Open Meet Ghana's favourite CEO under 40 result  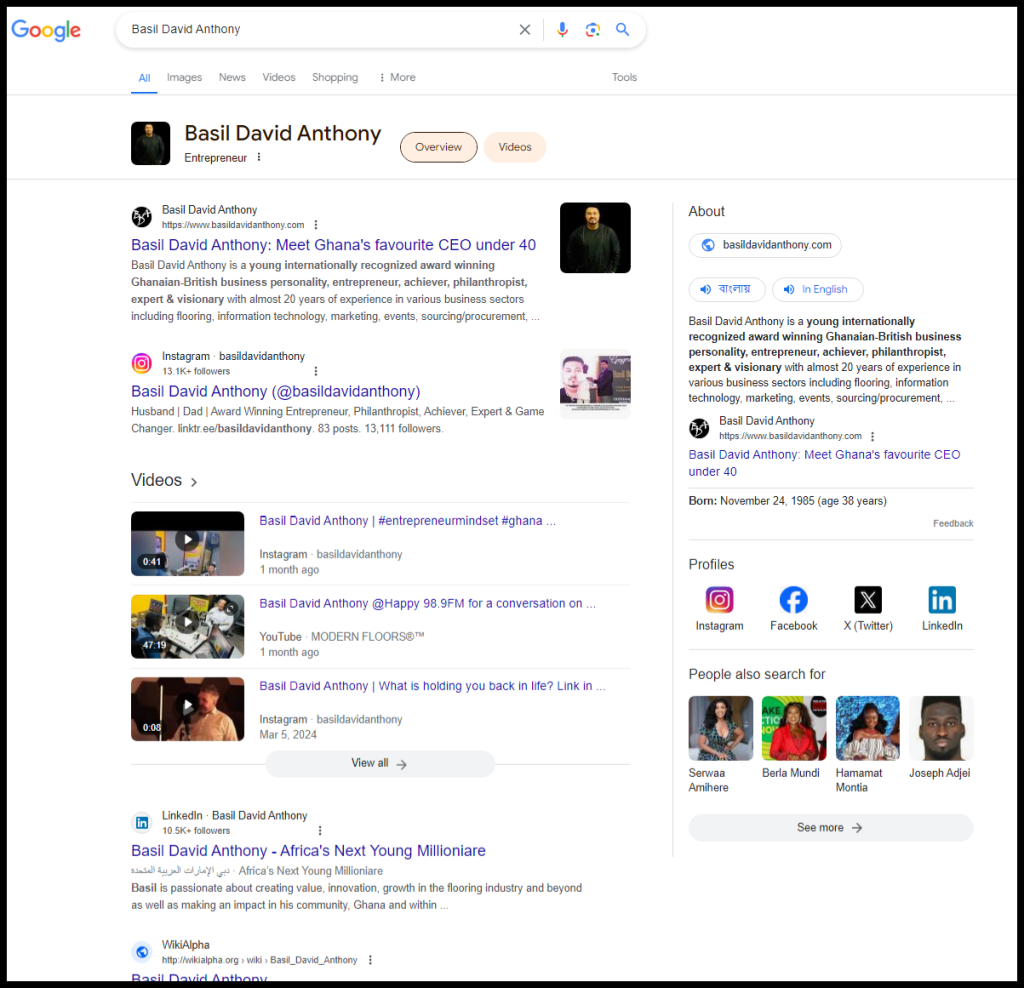(333, 245)
